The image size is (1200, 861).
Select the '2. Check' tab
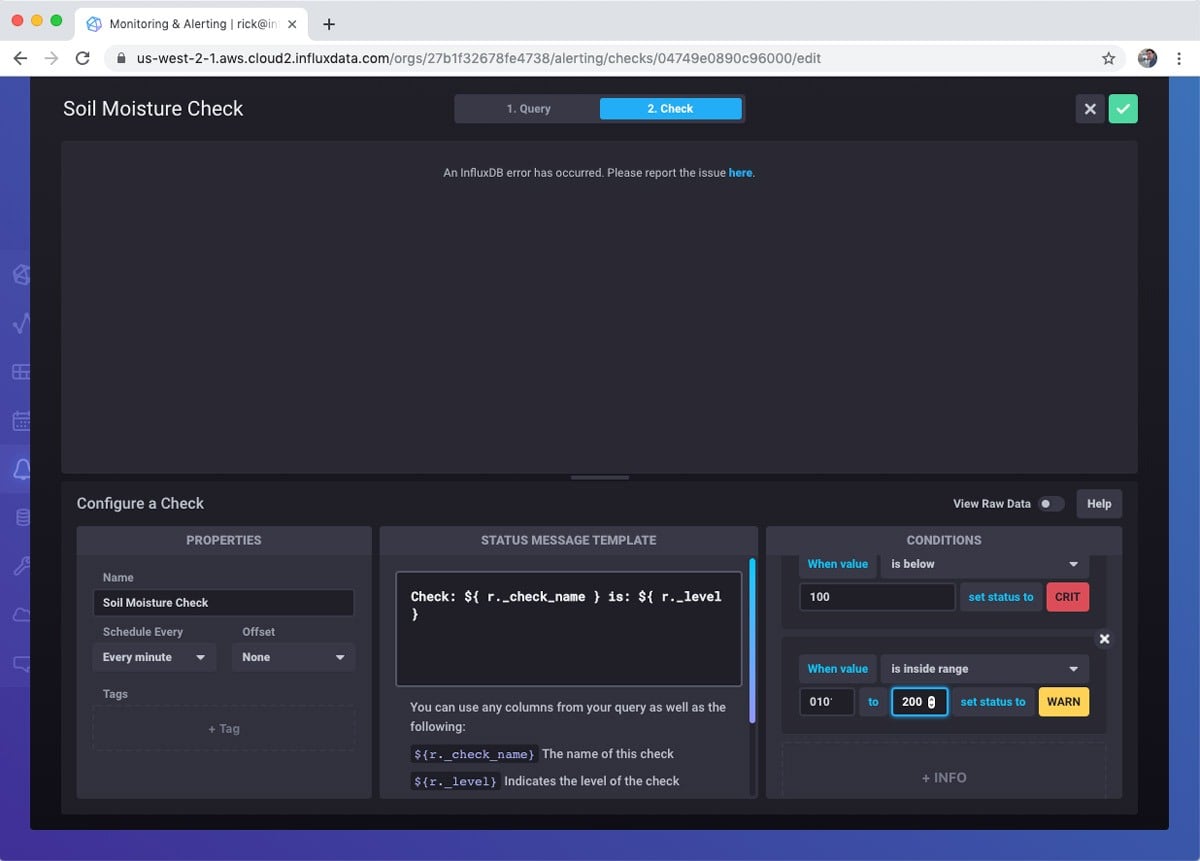[x=670, y=108]
